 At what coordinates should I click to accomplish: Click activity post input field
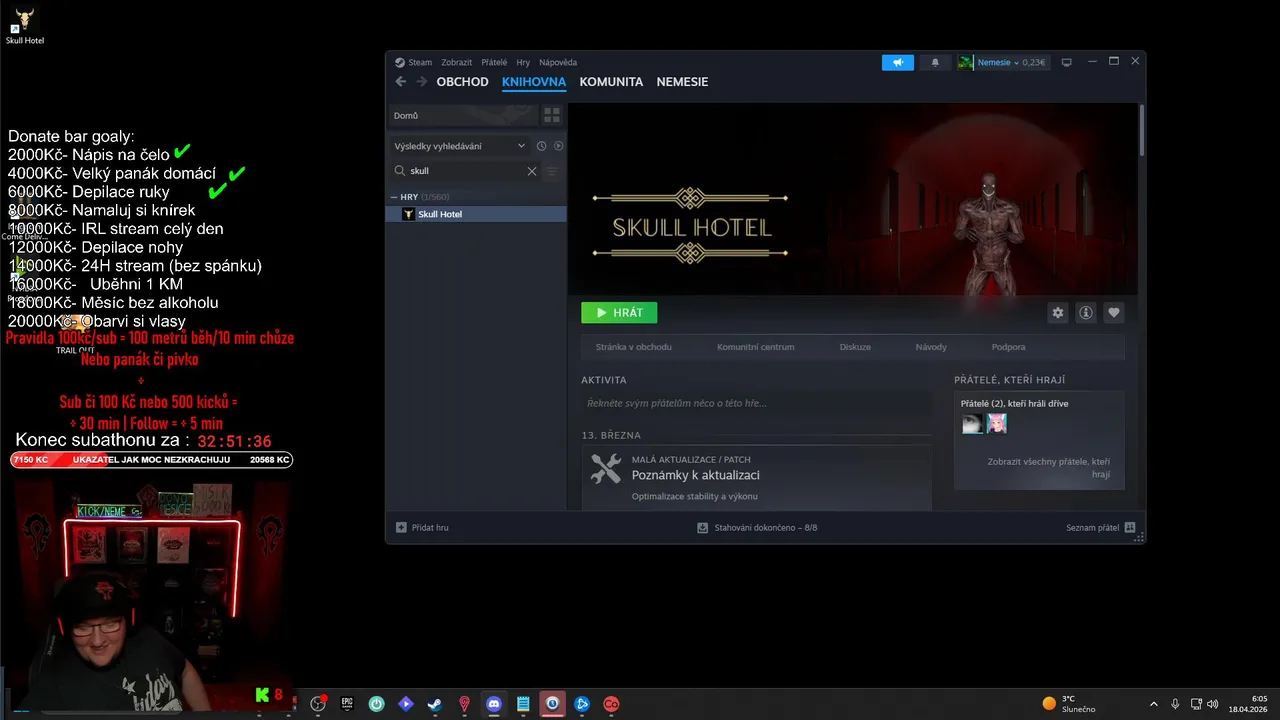757,403
